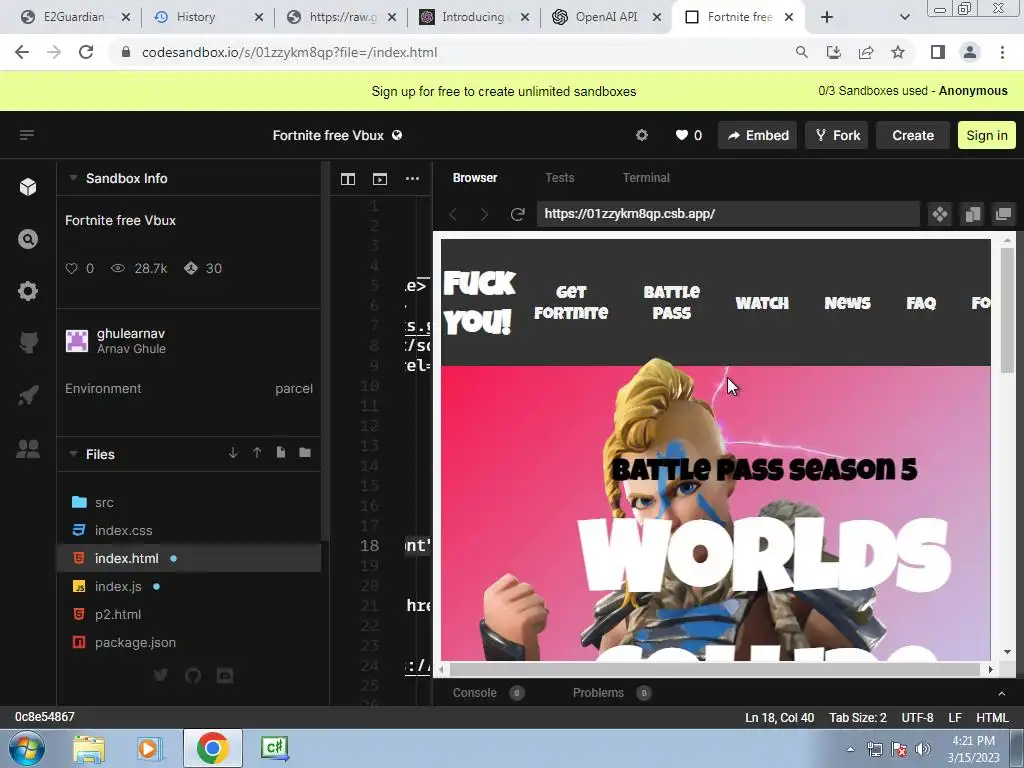Open Deployment rocket icon in sidebar
This screenshot has width=1024, height=768.
pos(27,395)
